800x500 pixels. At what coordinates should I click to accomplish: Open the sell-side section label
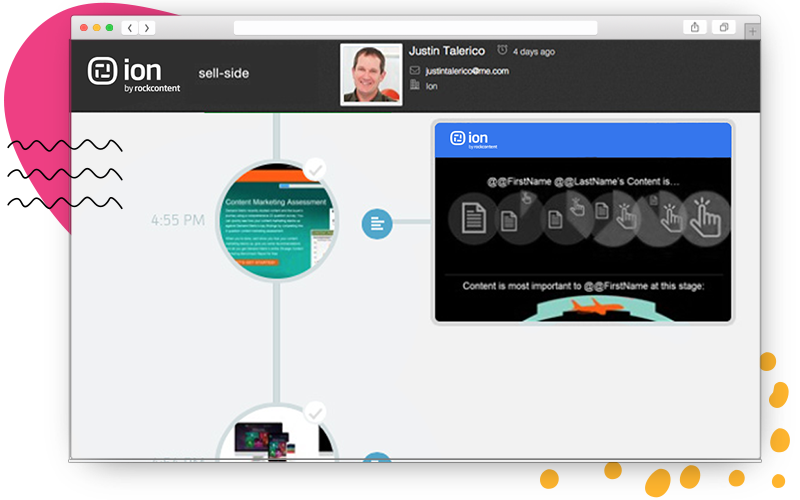click(223, 73)
